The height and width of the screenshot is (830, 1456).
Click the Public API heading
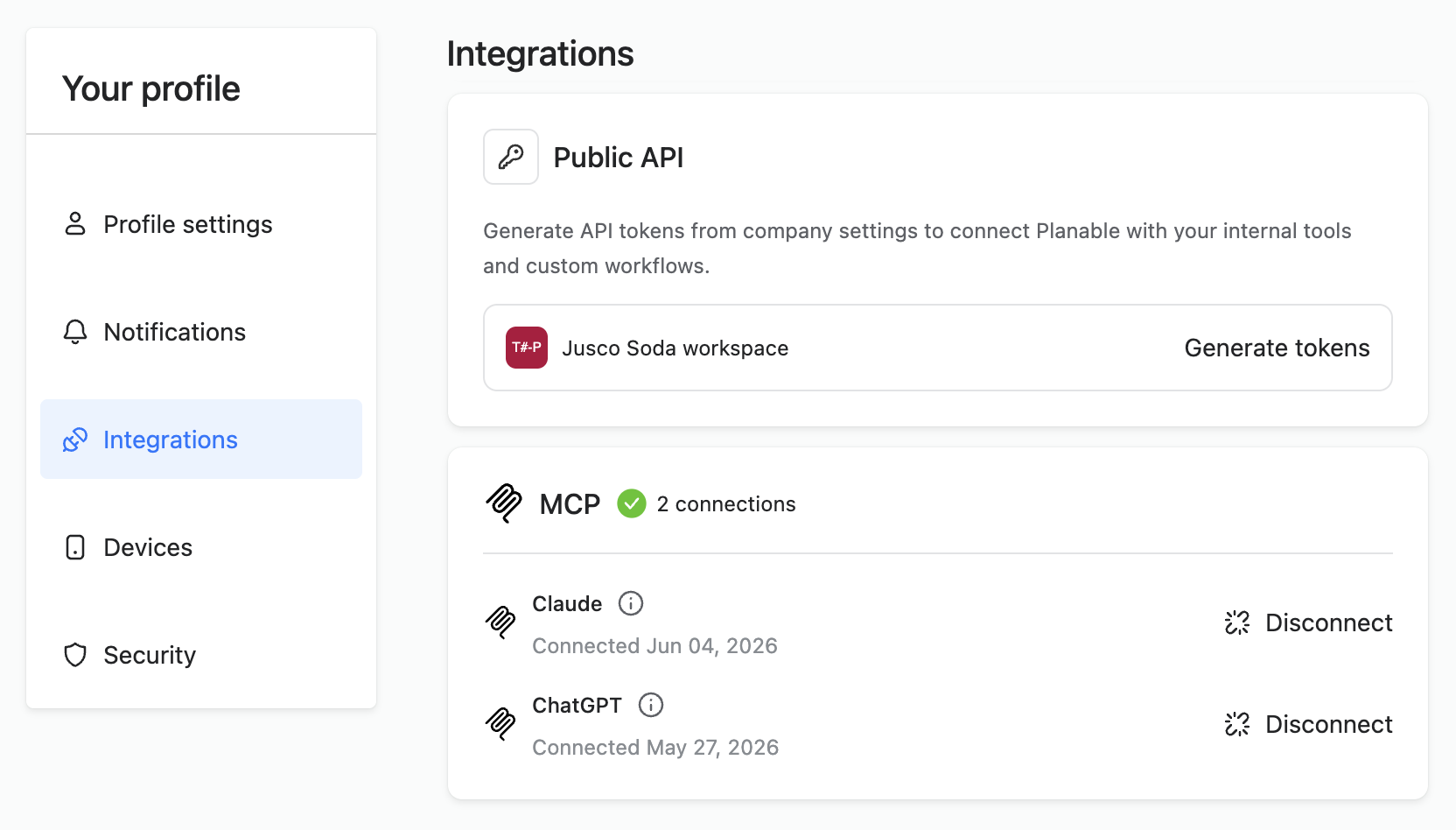pos(619,157)
